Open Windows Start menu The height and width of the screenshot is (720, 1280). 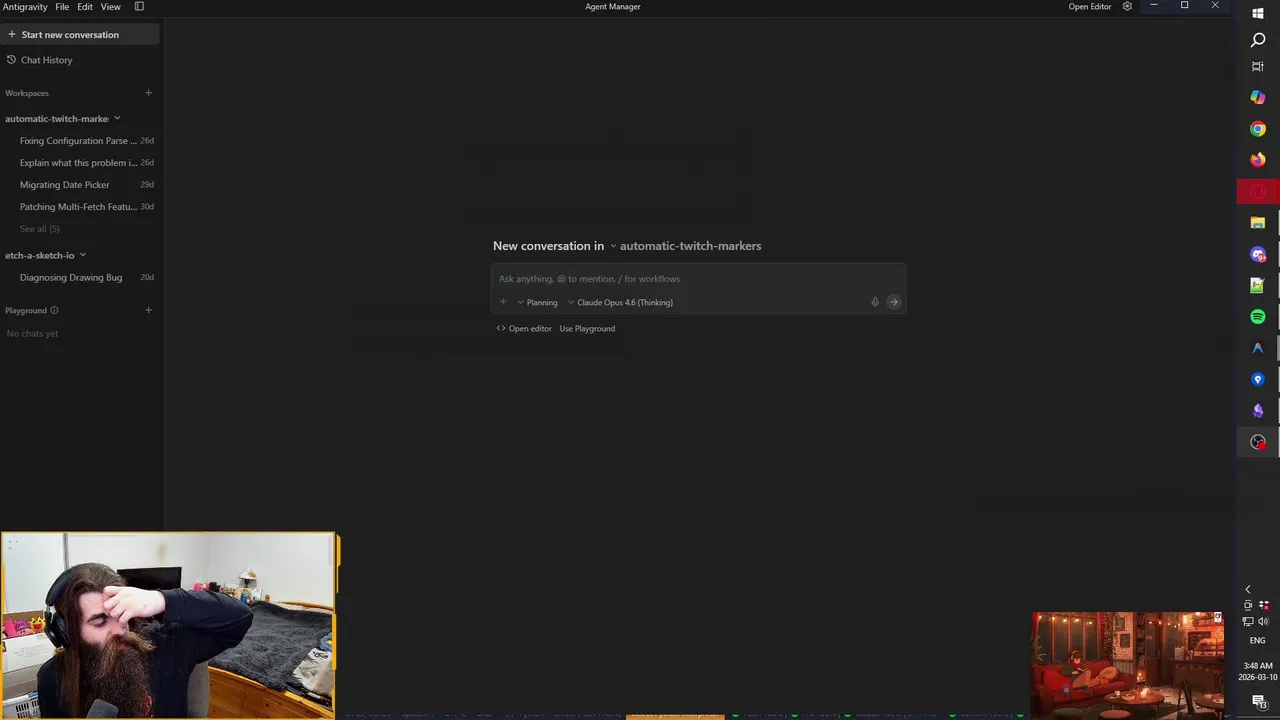pos(1258,13)
